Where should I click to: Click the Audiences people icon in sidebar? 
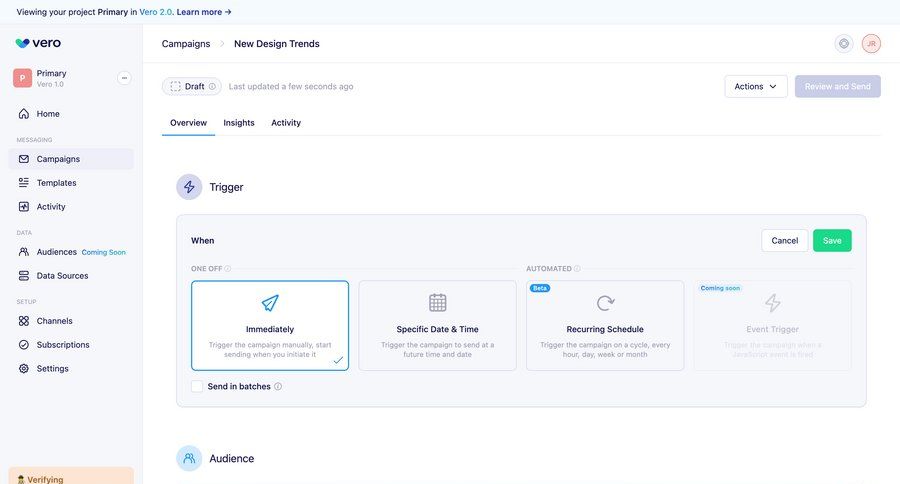point(24,252)
